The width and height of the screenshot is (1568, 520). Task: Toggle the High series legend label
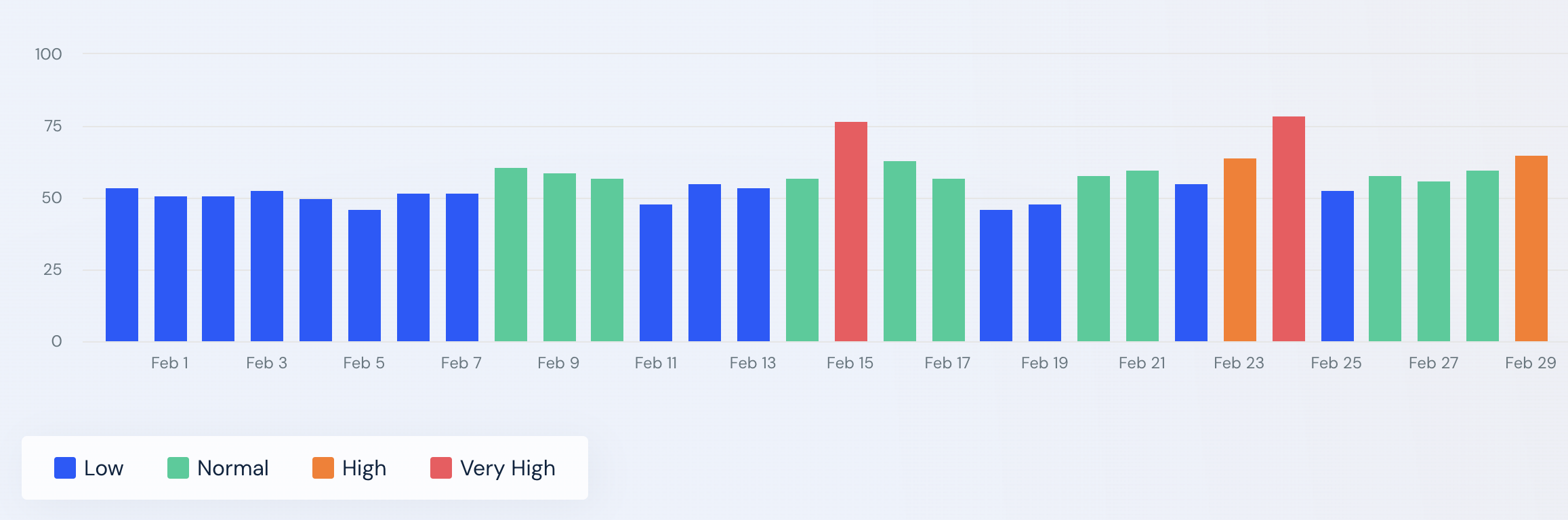(x=364, y=468)
